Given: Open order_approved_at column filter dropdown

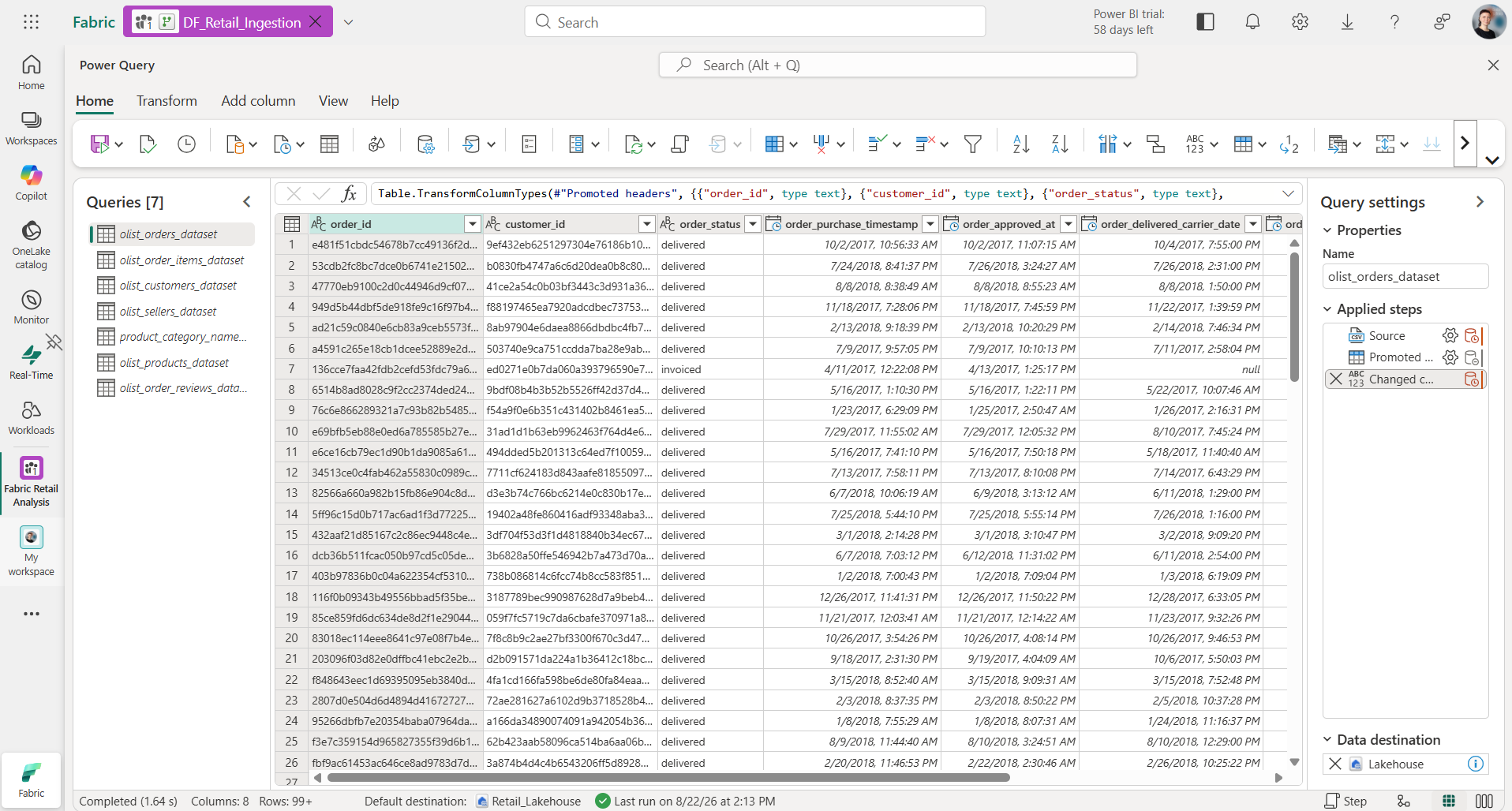Looking at the screenshot, I should coord(1069,224).
